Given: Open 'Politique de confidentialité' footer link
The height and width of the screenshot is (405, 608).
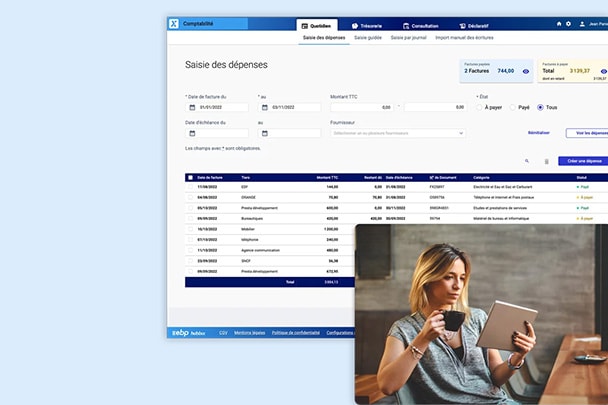Looking at the screenshot, I should tap(295, 333).
